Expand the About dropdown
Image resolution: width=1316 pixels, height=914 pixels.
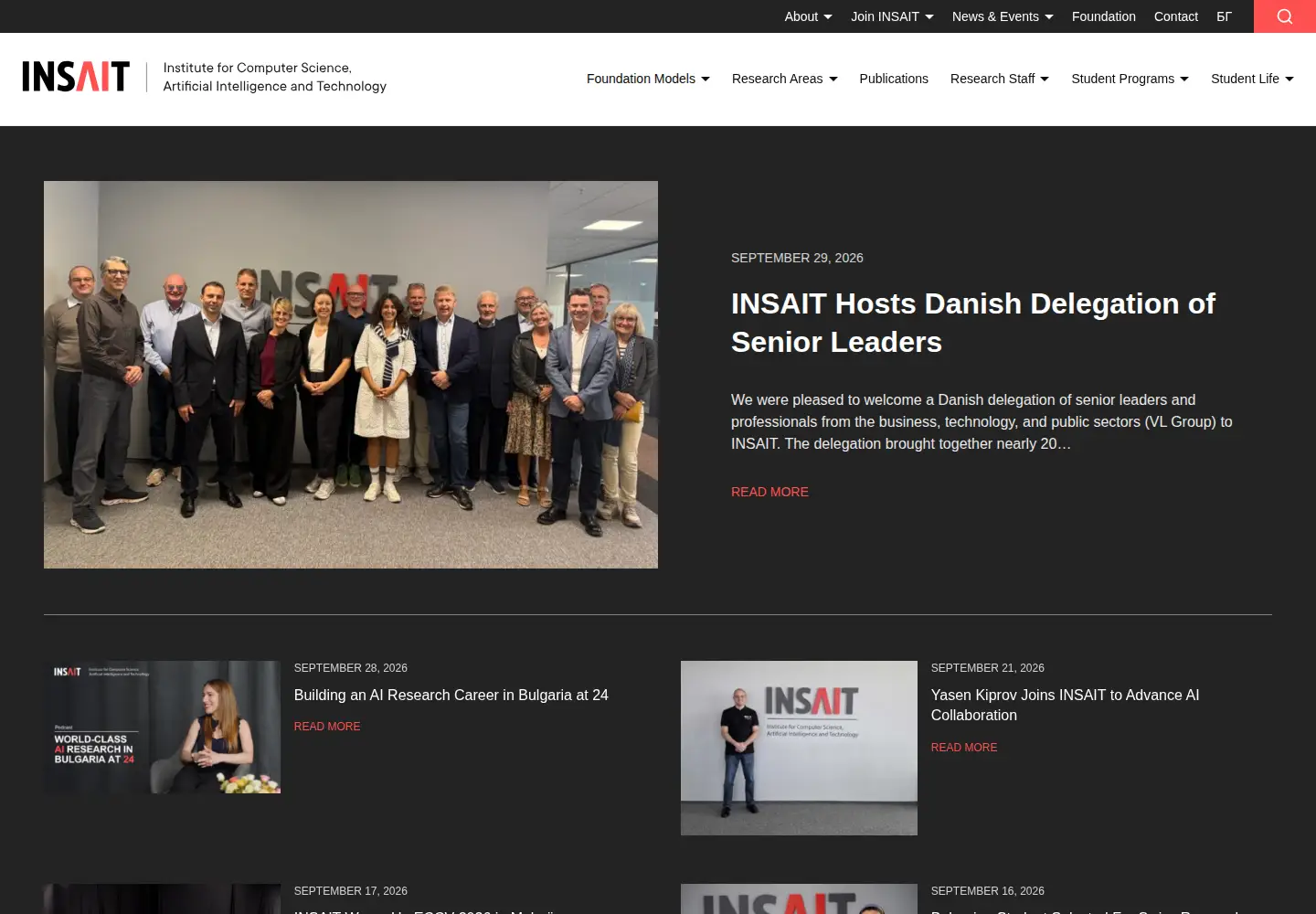[x=808, y=16]
